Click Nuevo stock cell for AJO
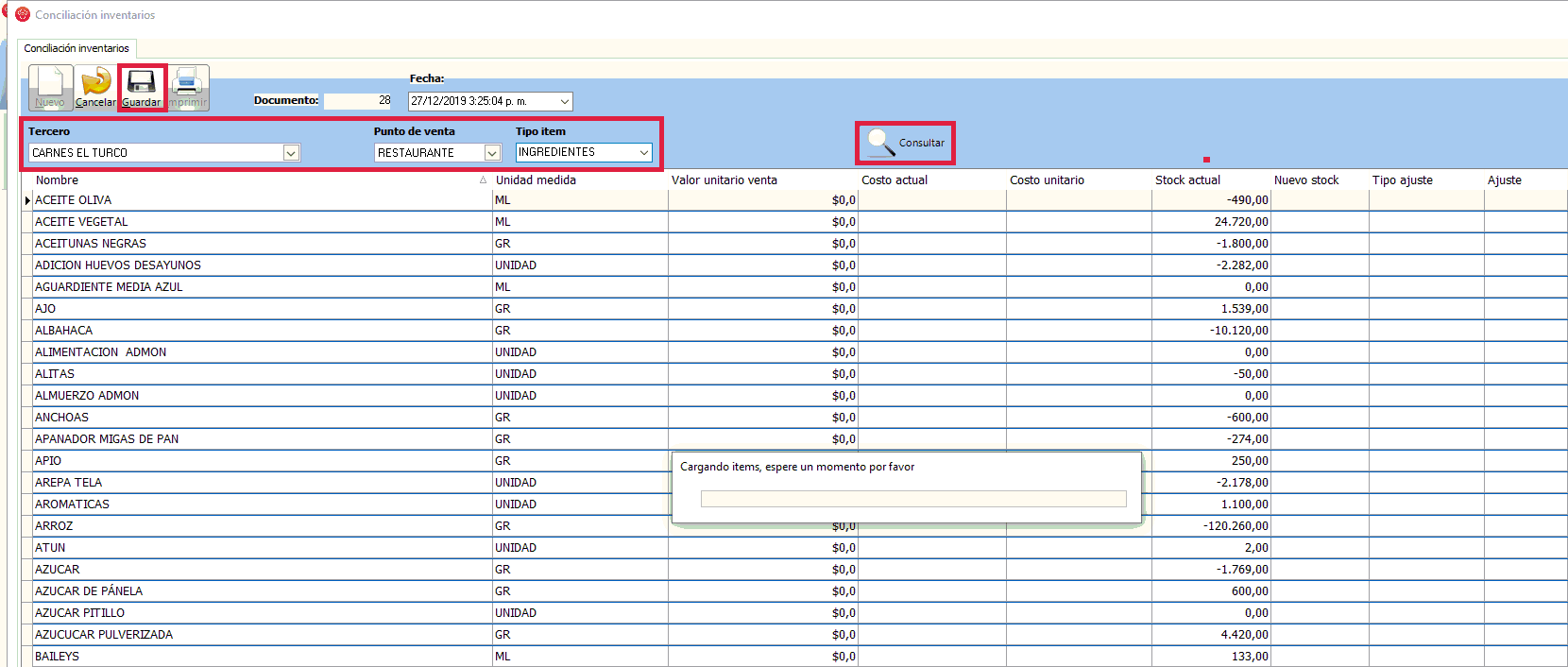 tap(1319, 309)
